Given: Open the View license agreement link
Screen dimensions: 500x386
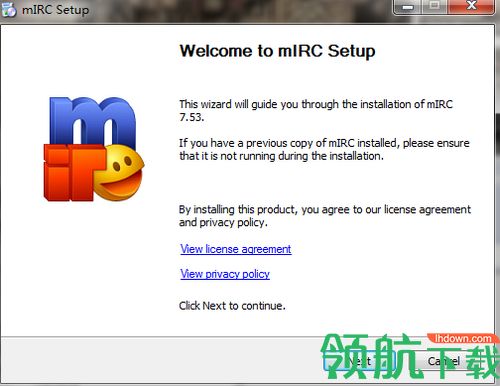Looking at the screenshot, I should click(x=236, y=249).
